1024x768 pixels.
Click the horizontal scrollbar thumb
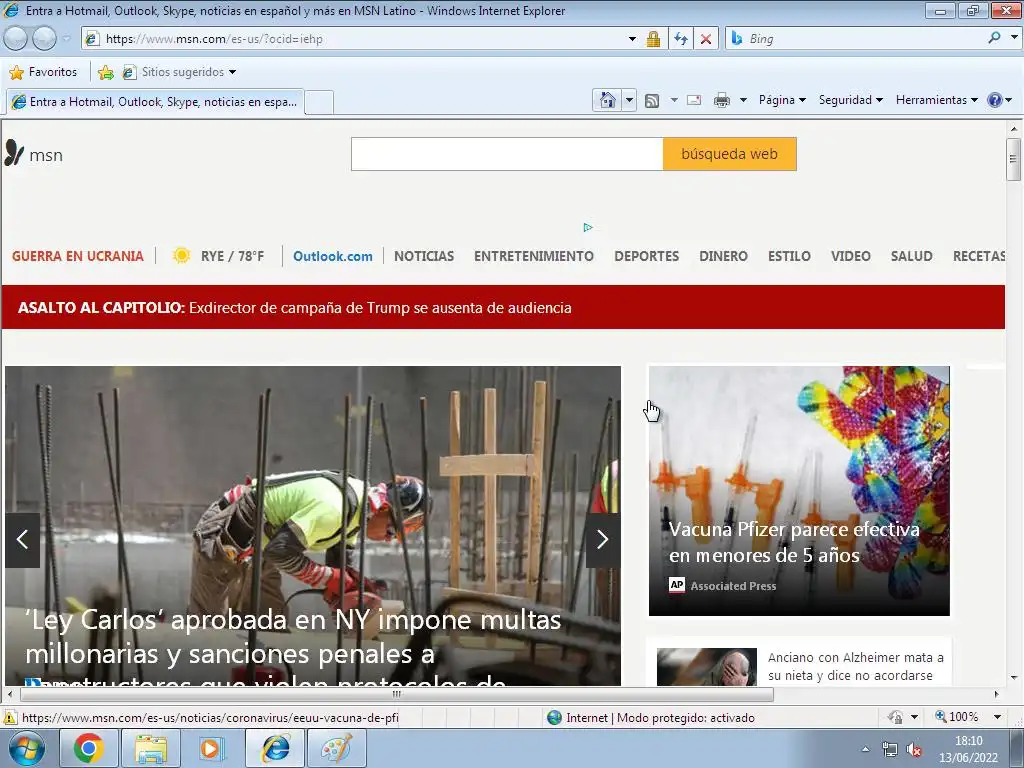click(x=396, y=694)
